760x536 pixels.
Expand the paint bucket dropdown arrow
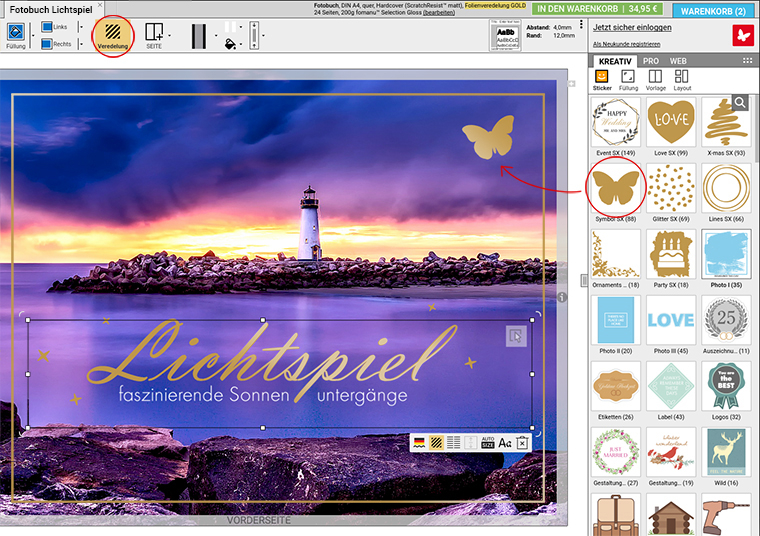[241, 43]
